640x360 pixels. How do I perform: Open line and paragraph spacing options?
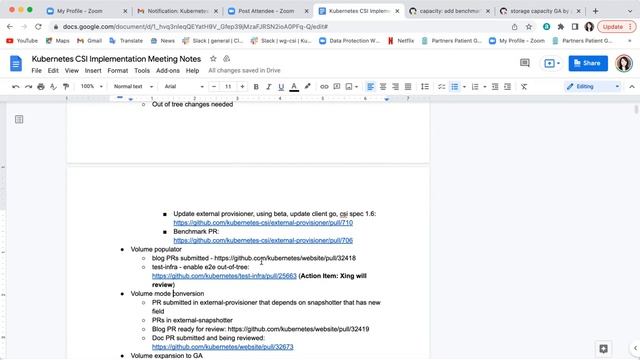pos(425,87)
